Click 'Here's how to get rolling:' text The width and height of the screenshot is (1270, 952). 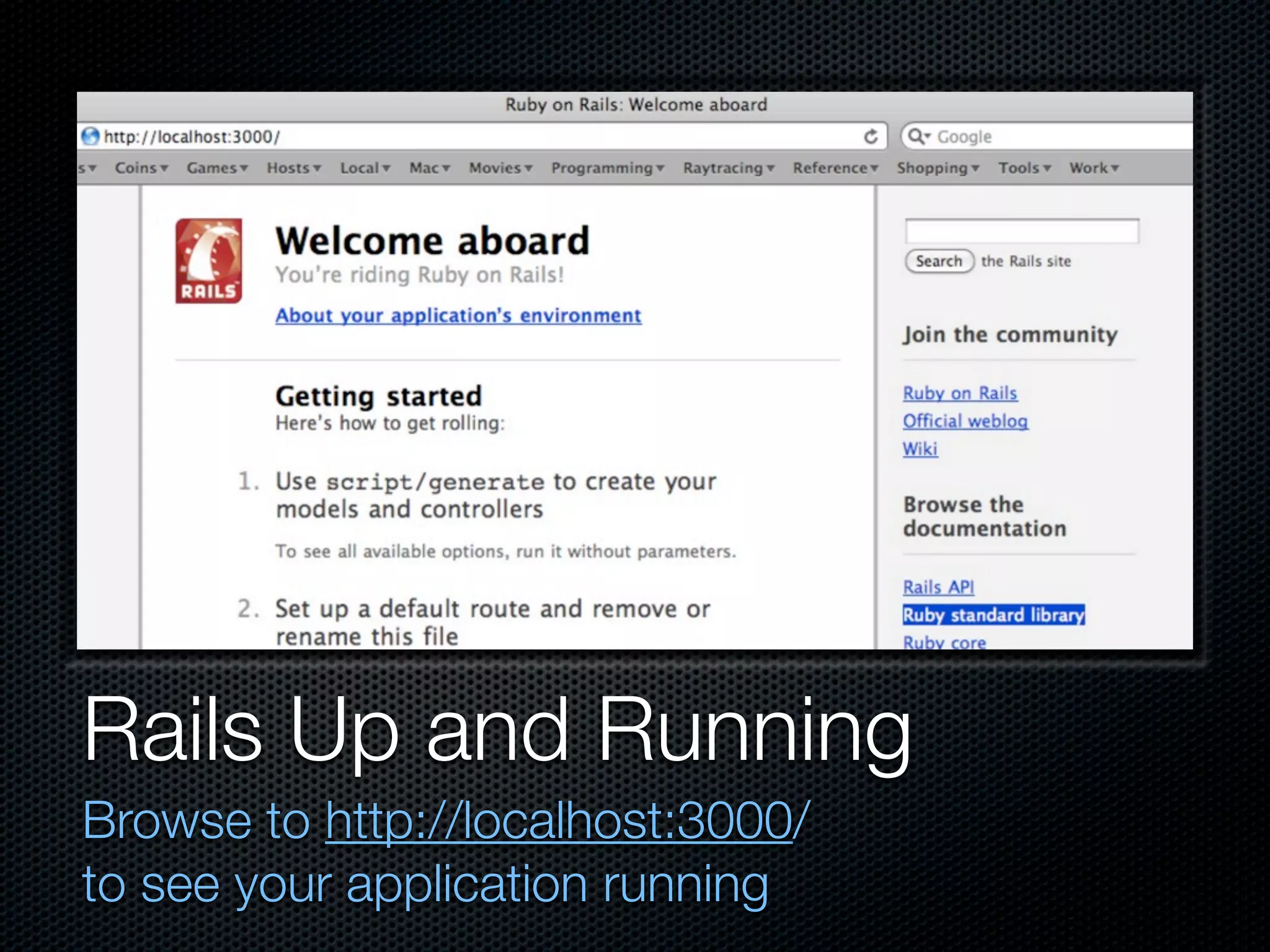click(390, 423)
